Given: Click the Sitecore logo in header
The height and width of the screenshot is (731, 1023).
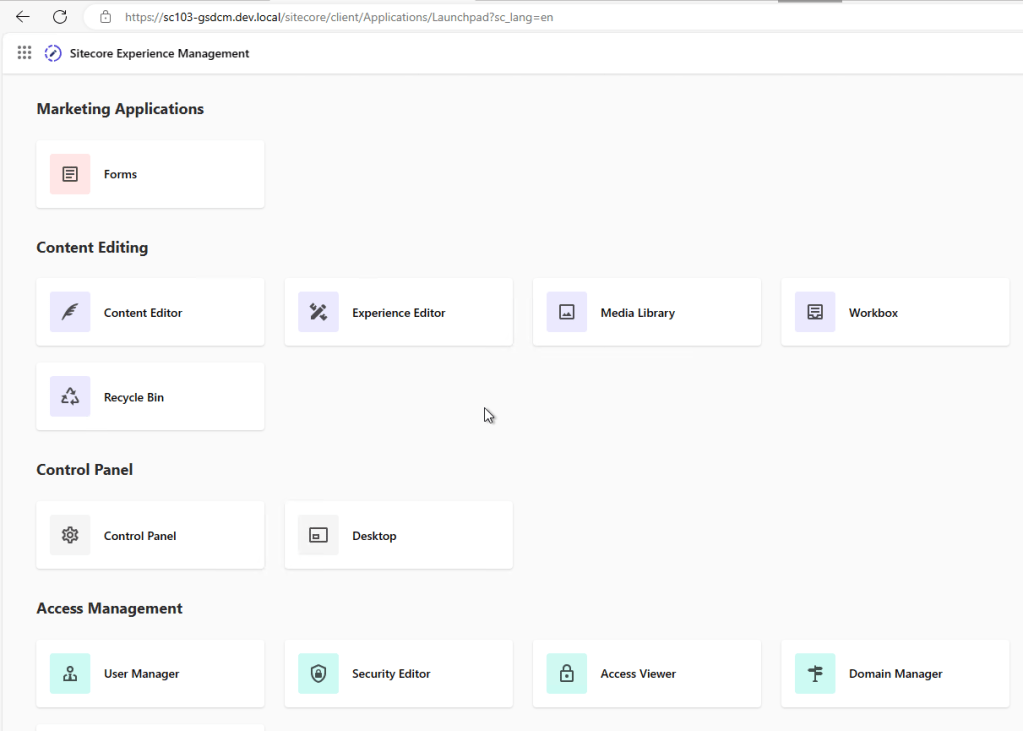Looking at the screenshot, I should tap(53, 53).
